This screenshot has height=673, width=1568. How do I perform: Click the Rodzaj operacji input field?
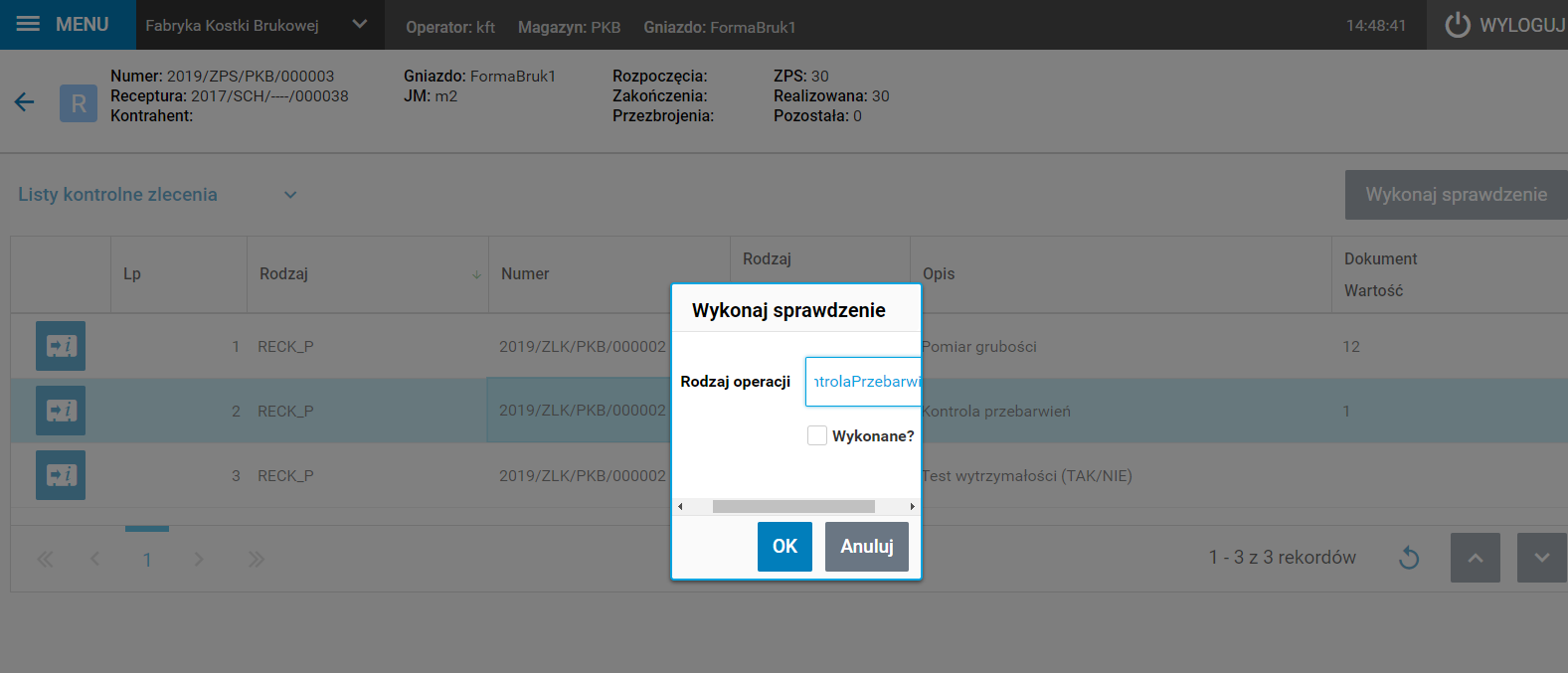pyautogui.click(x=863, y=382)
